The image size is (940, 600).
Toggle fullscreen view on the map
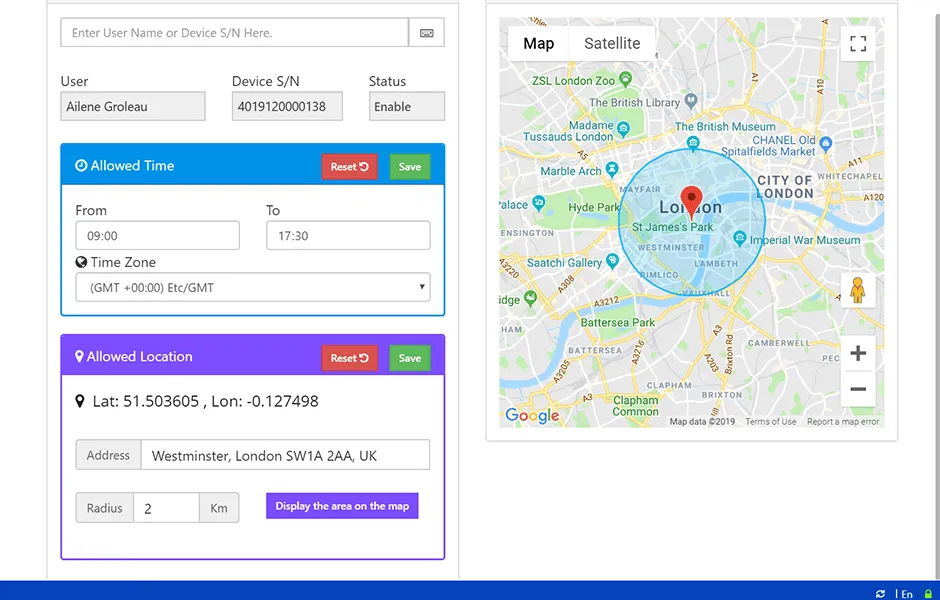(857, 43)
